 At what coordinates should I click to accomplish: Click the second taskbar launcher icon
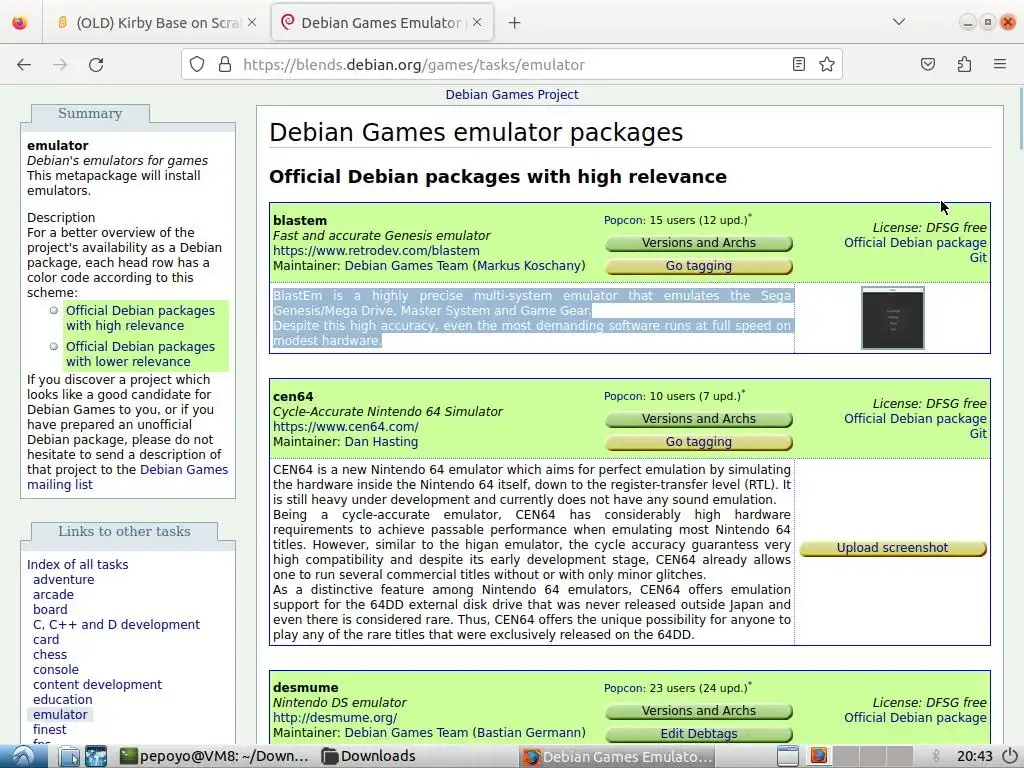click(96, 756)
